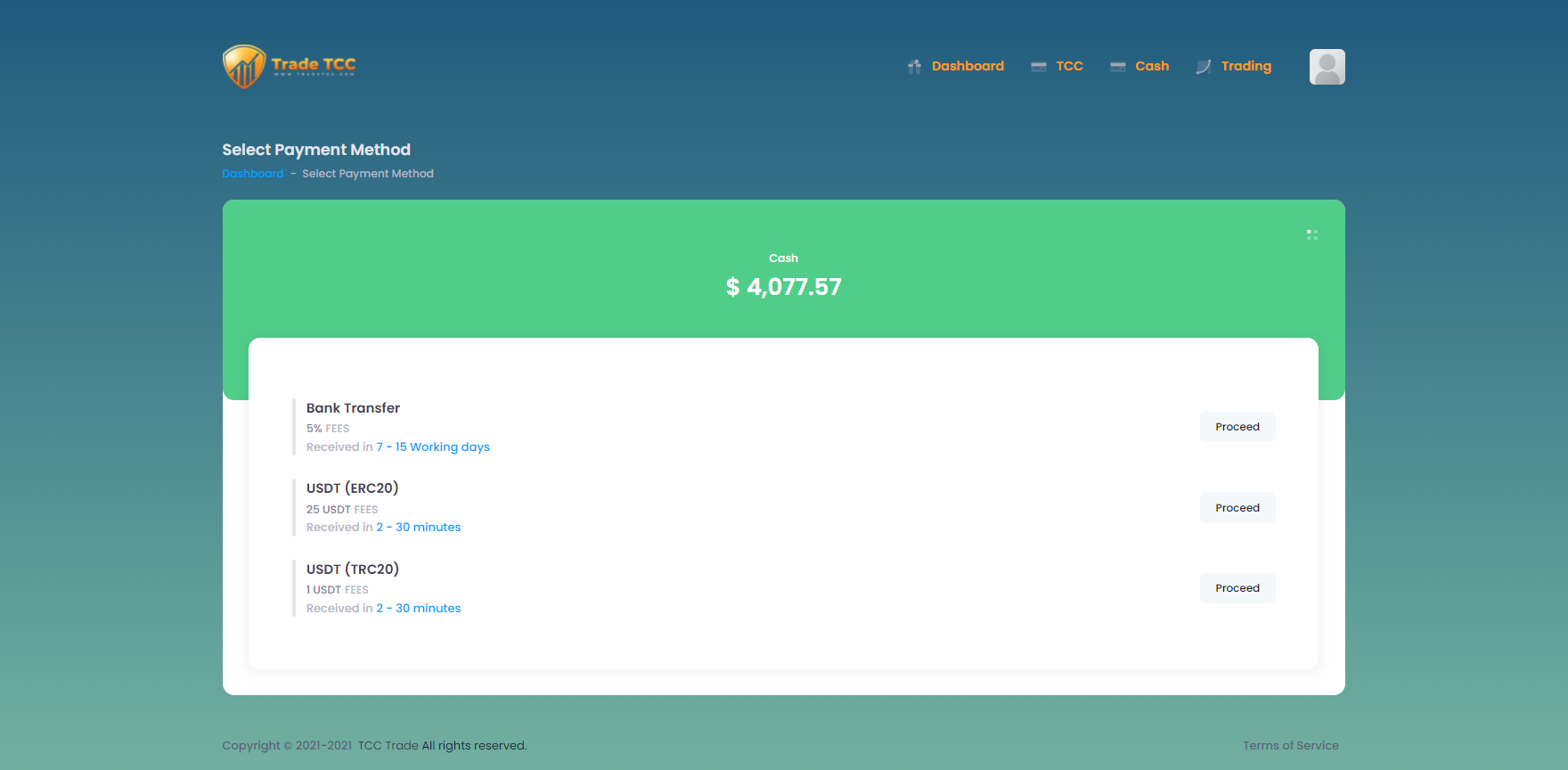Click the 7 - 15 Working days text
Viewport: 1568px width, 770px height.
(x=433, y=447)
